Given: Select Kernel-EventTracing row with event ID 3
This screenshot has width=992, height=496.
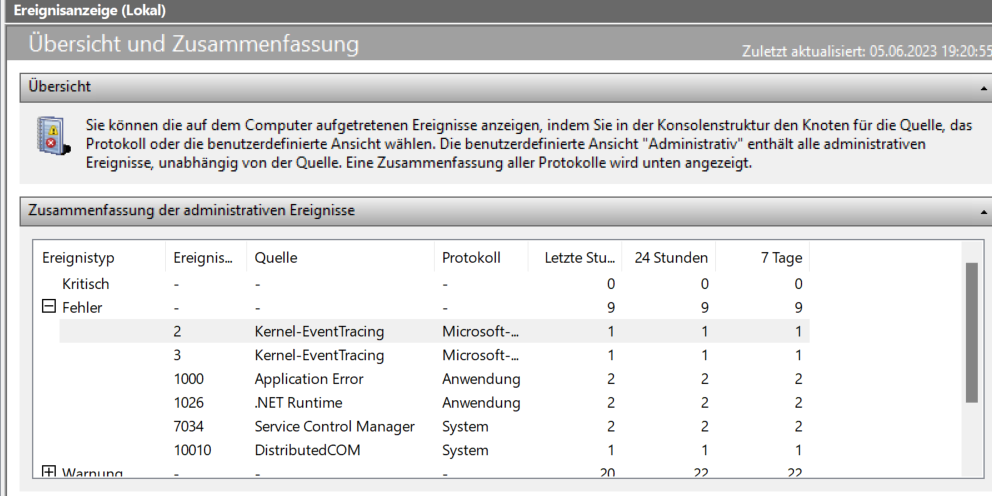Looking at the screenshot, I should pyautogui.click(x=319, y=355).
